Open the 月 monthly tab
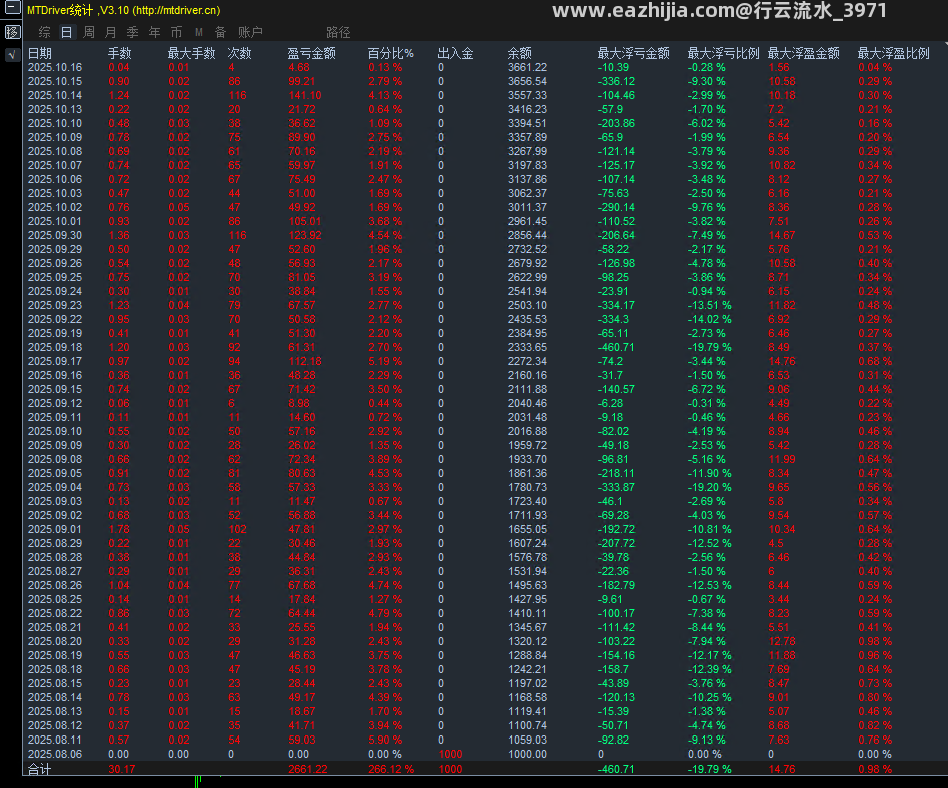 [x=111, y=32]
